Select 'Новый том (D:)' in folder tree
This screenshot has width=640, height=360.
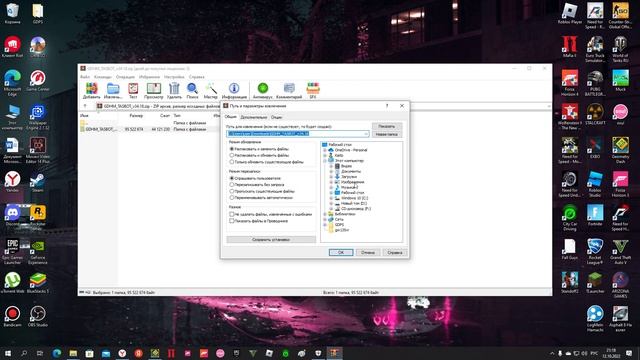tap(353, 203)
